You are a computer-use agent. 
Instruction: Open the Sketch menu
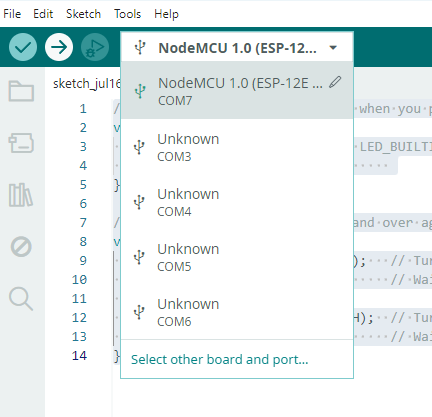[83, 14]
